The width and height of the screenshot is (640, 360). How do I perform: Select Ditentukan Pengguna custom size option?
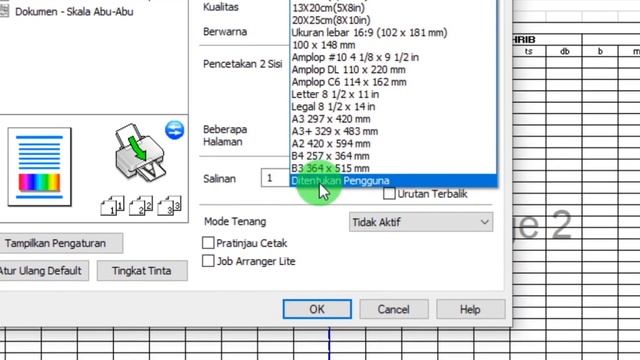tap(393, 180)
